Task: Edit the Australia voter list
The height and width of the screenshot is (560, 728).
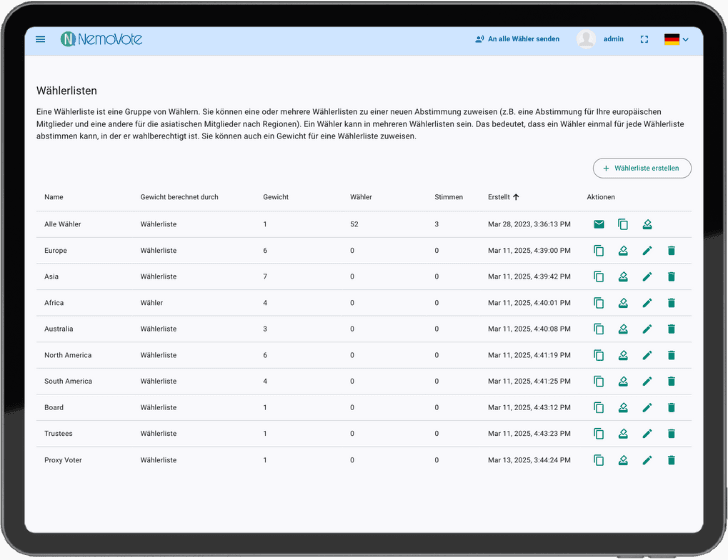Action: (x=647, y=329)
